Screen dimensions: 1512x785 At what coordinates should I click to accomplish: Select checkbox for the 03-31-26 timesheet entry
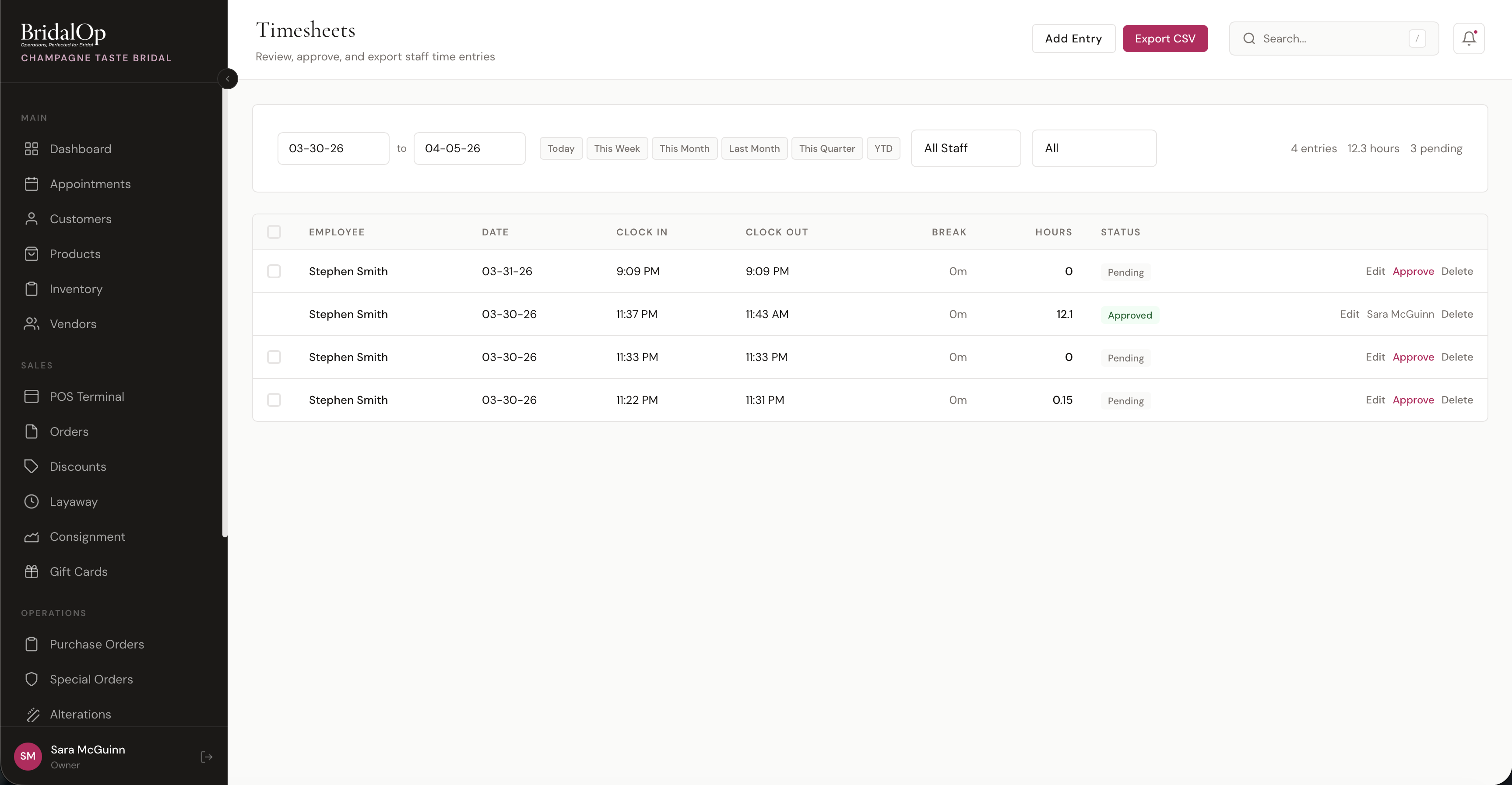(274, 271)
